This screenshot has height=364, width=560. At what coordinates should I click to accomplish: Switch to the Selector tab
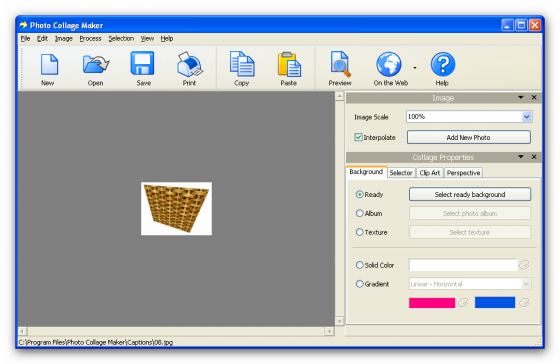(401, 173)
